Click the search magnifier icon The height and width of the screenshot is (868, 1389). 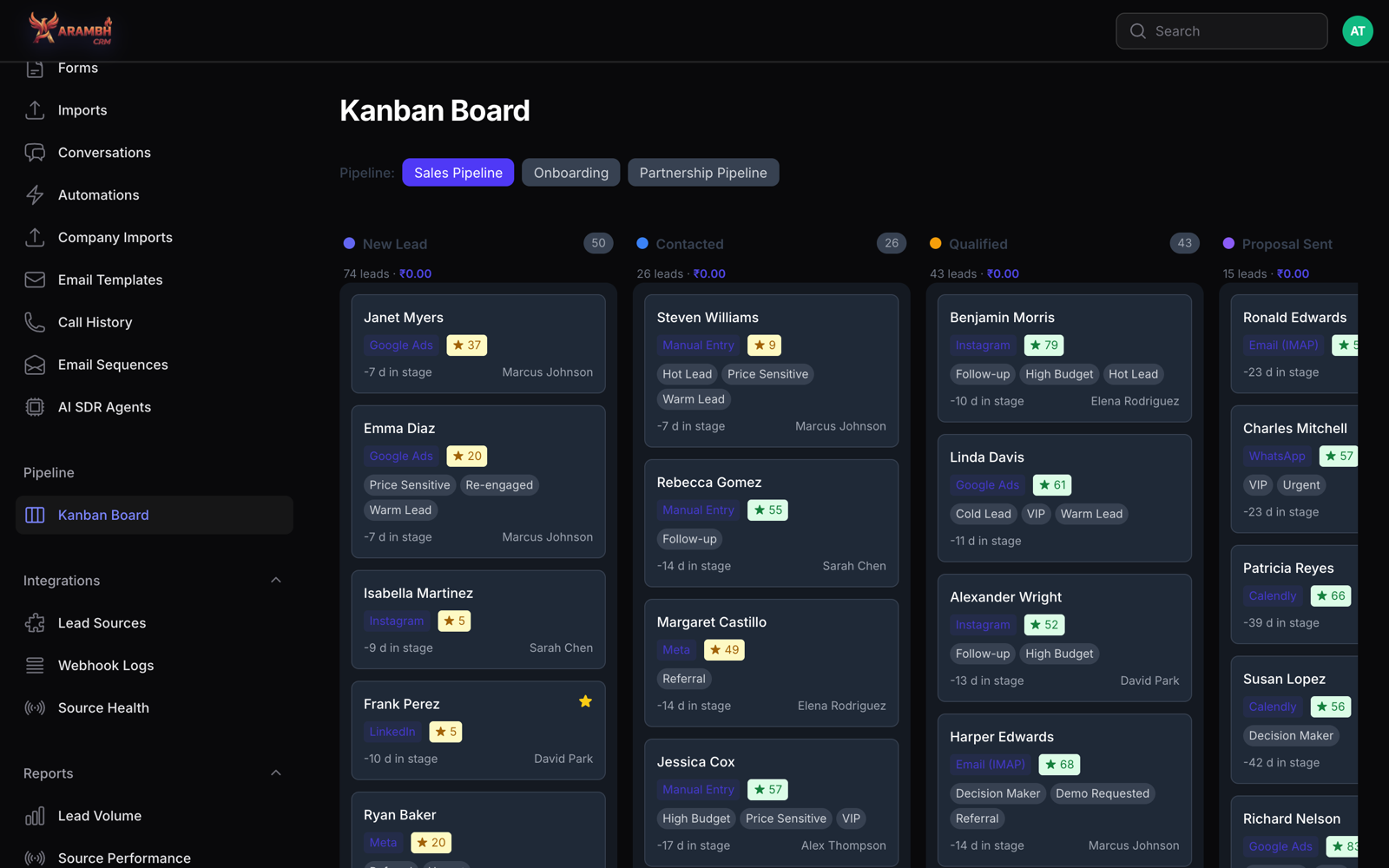pyautogui.click(x=1137, y=31)
